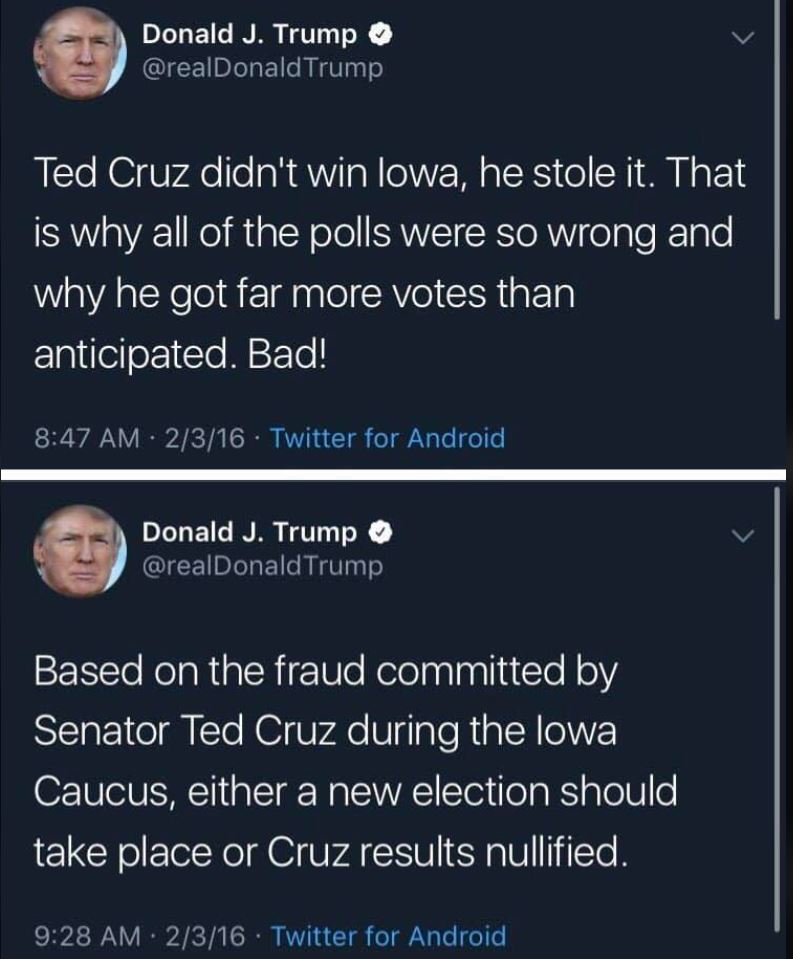Click @realDonaldTrump handle on the 9:28 AM tweet

pos(263,566)
